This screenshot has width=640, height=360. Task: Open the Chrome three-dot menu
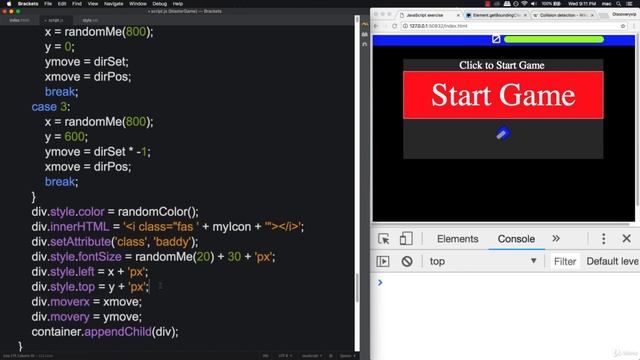click(x=635, y=26)
